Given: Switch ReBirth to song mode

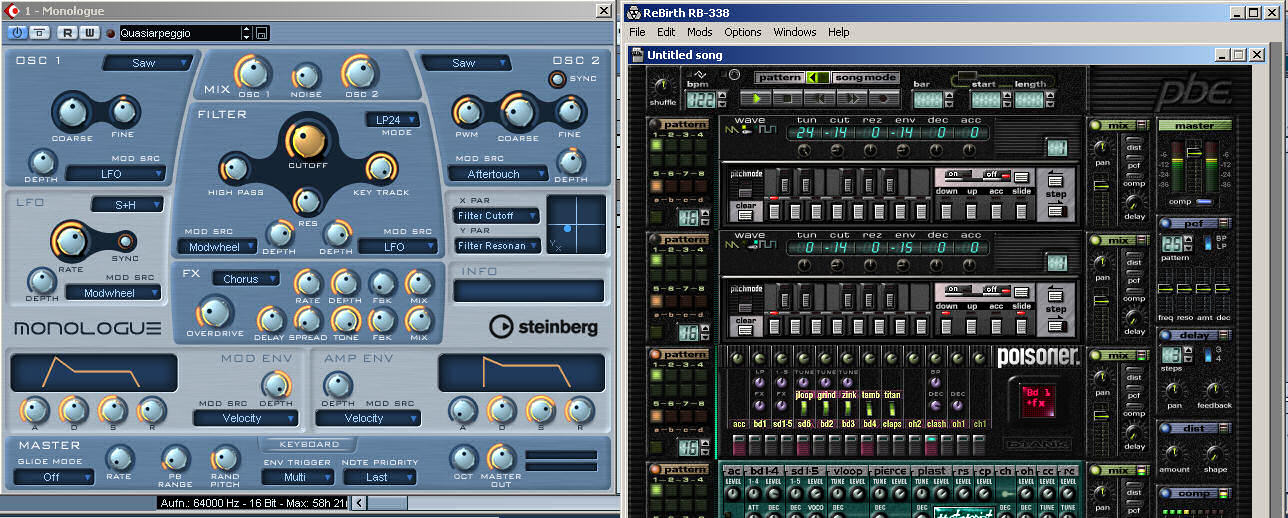Looking at the screenshot, I should [x=865, y=77].
